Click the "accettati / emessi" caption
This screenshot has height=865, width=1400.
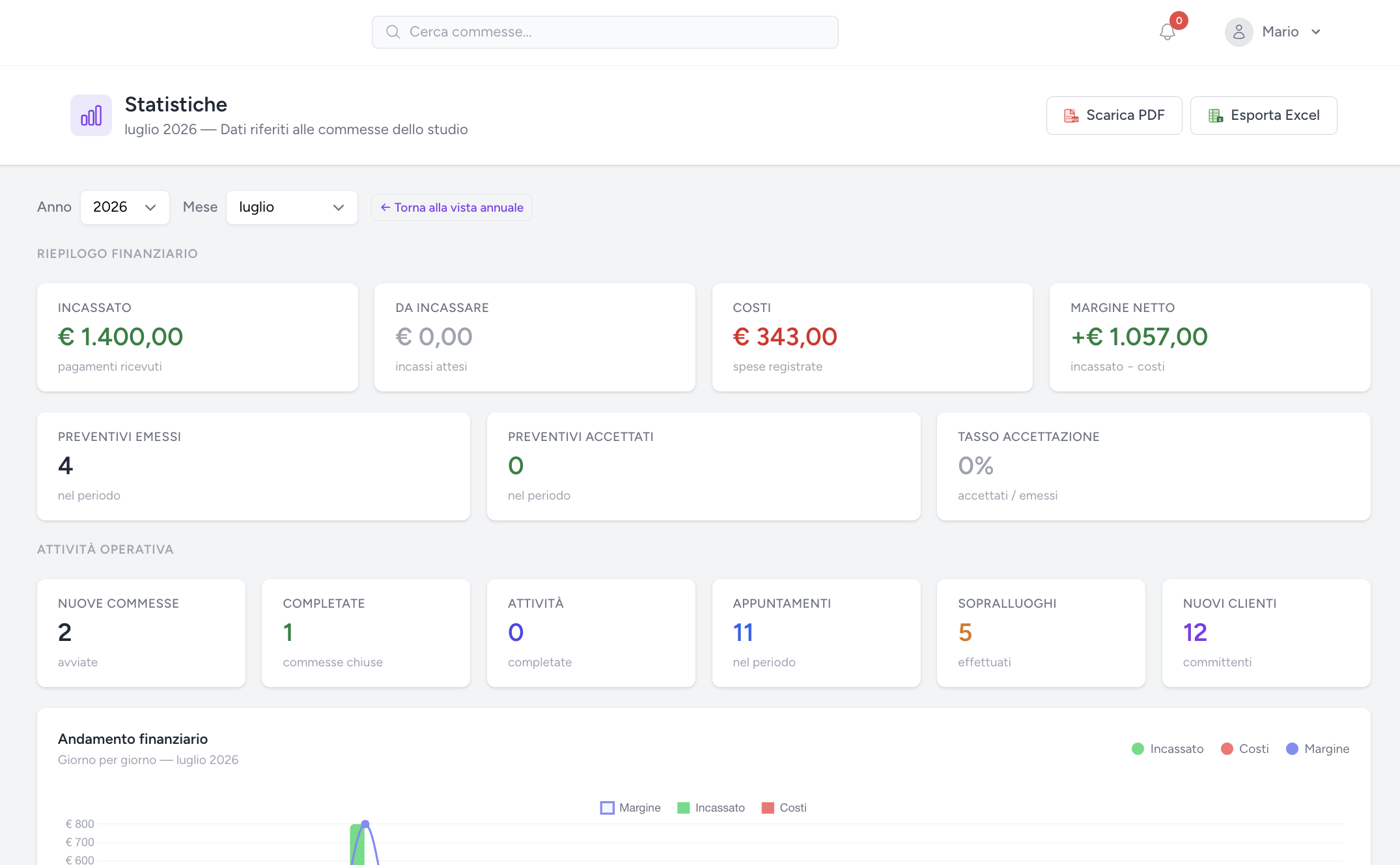pyautogui.click(x=1007, y=496)
